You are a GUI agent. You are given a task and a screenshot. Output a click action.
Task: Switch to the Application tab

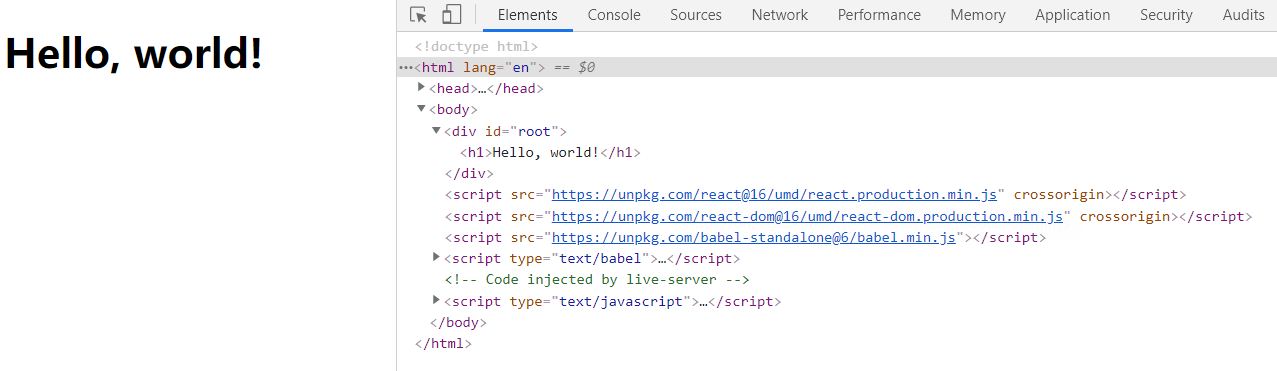pyautogui.click(x=1072, y=15)
